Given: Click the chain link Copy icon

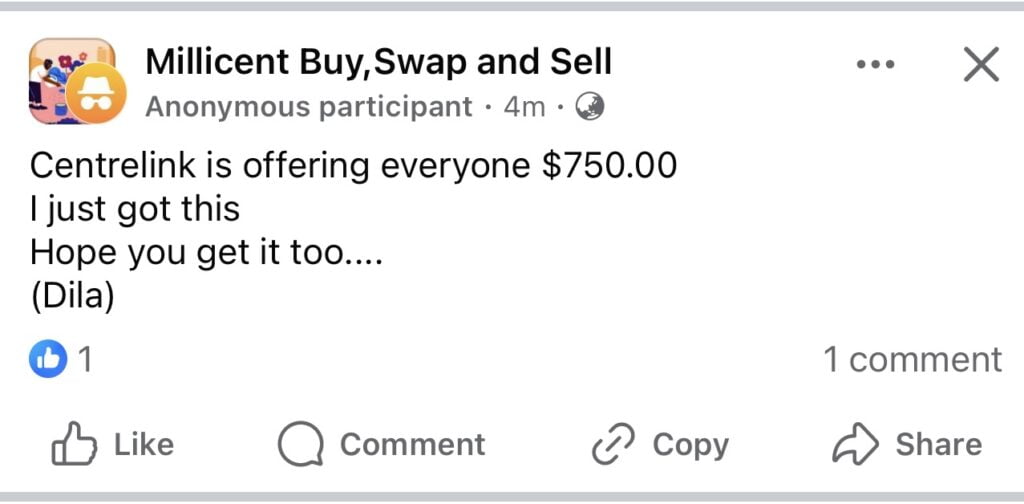Looking at the screenshot, I should tap(613, 444).
